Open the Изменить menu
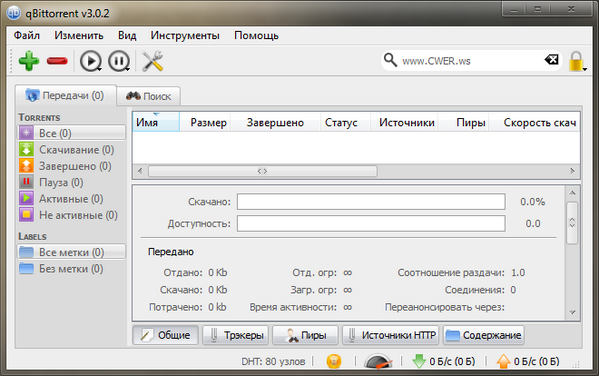Image resolution: width=599 pixels, height=376 pixels. (79, 36)
